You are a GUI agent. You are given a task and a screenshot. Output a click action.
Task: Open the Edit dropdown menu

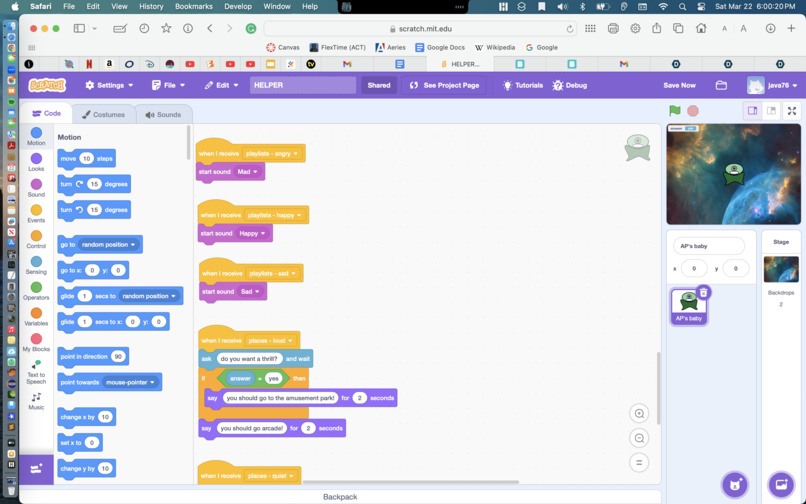point(221,85)
